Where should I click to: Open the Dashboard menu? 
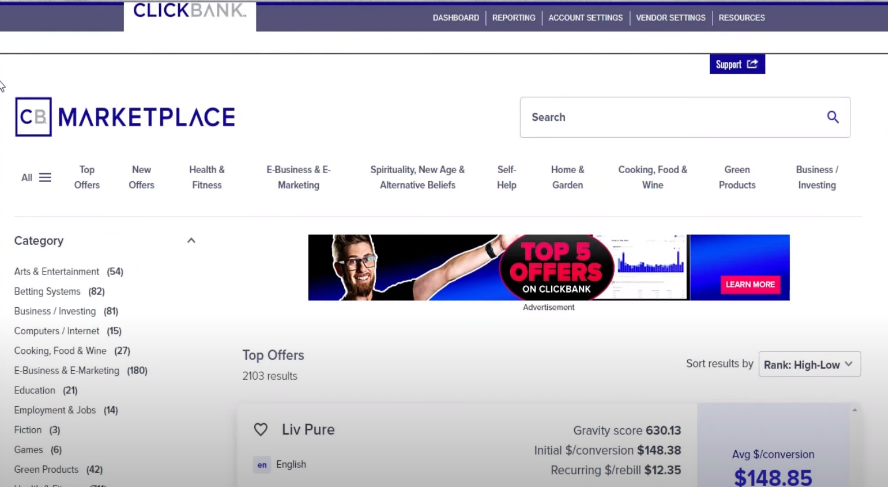pos(456,18)
